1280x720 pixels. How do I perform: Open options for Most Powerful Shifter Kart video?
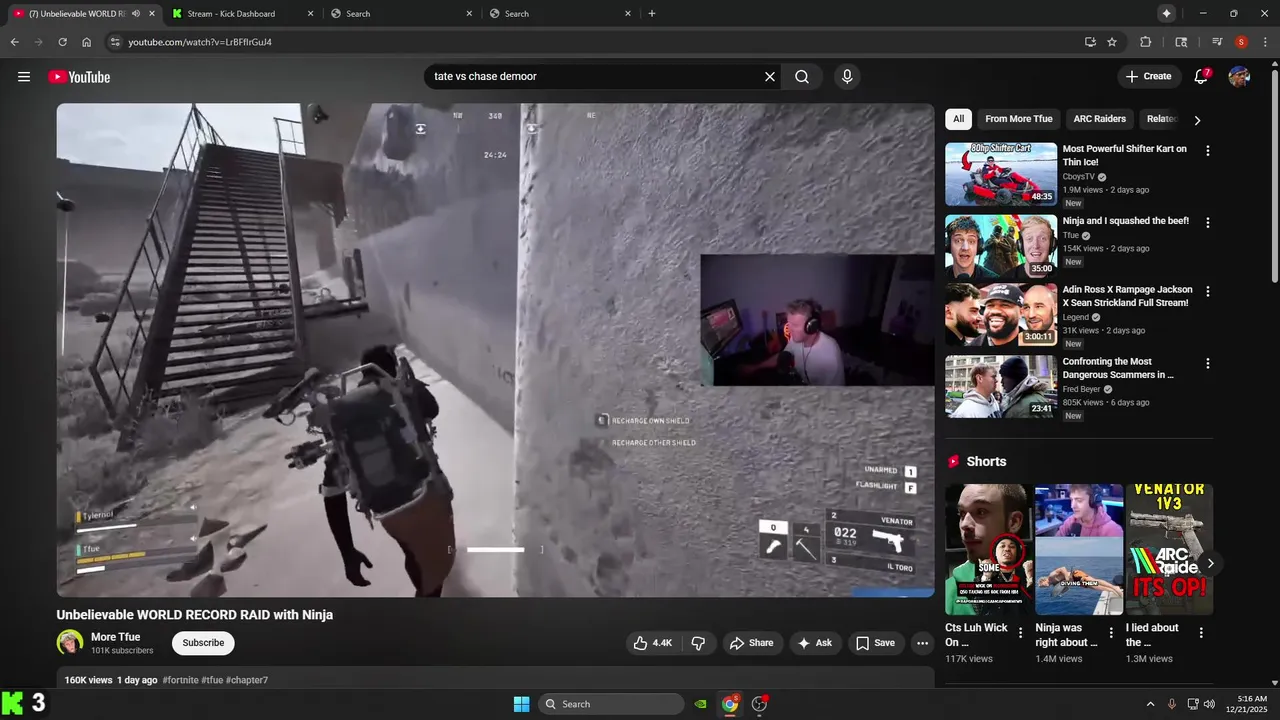(x=1207, y=151)
